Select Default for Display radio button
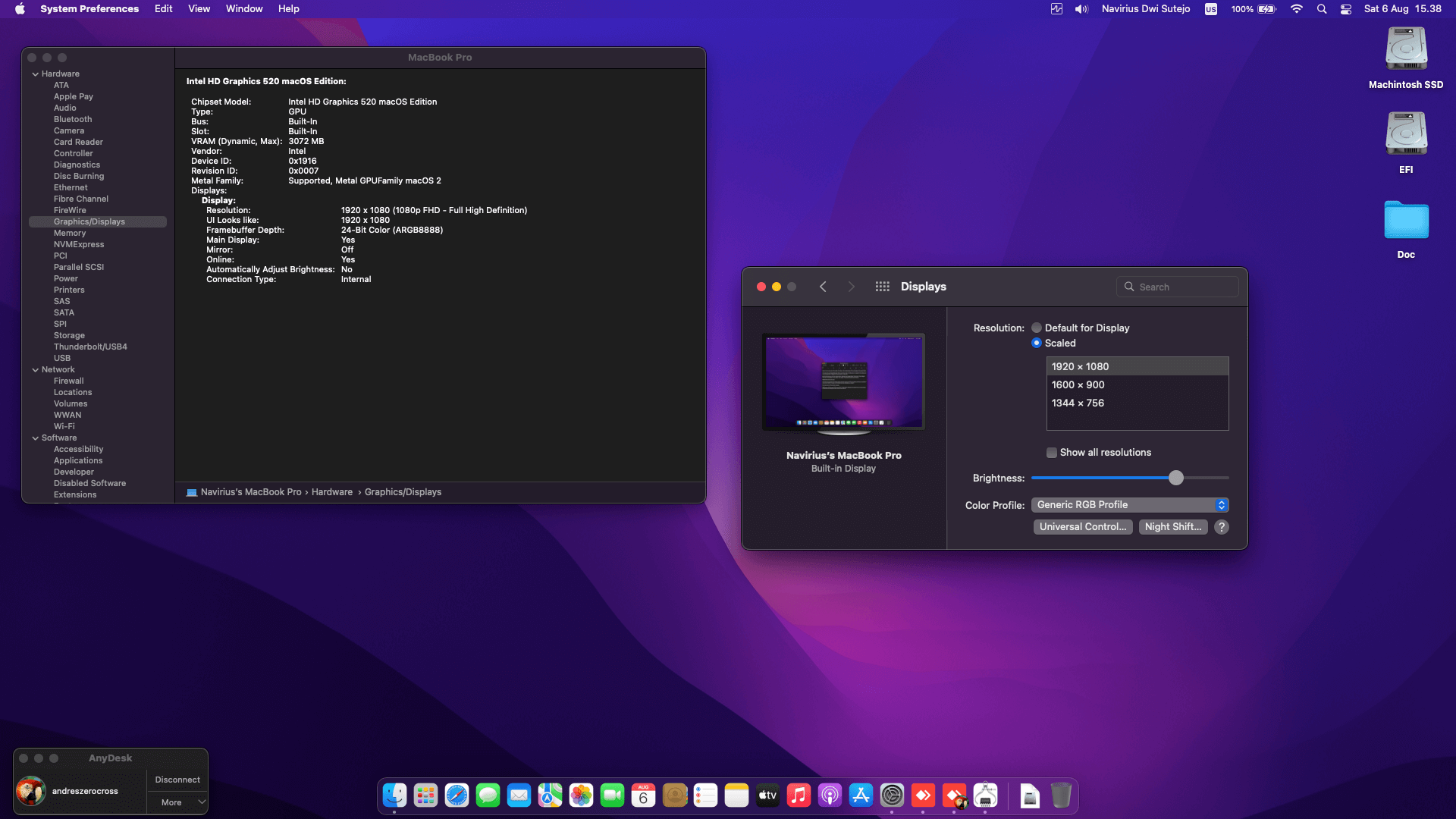The image size is (1456, 819). coord(1037,328)
